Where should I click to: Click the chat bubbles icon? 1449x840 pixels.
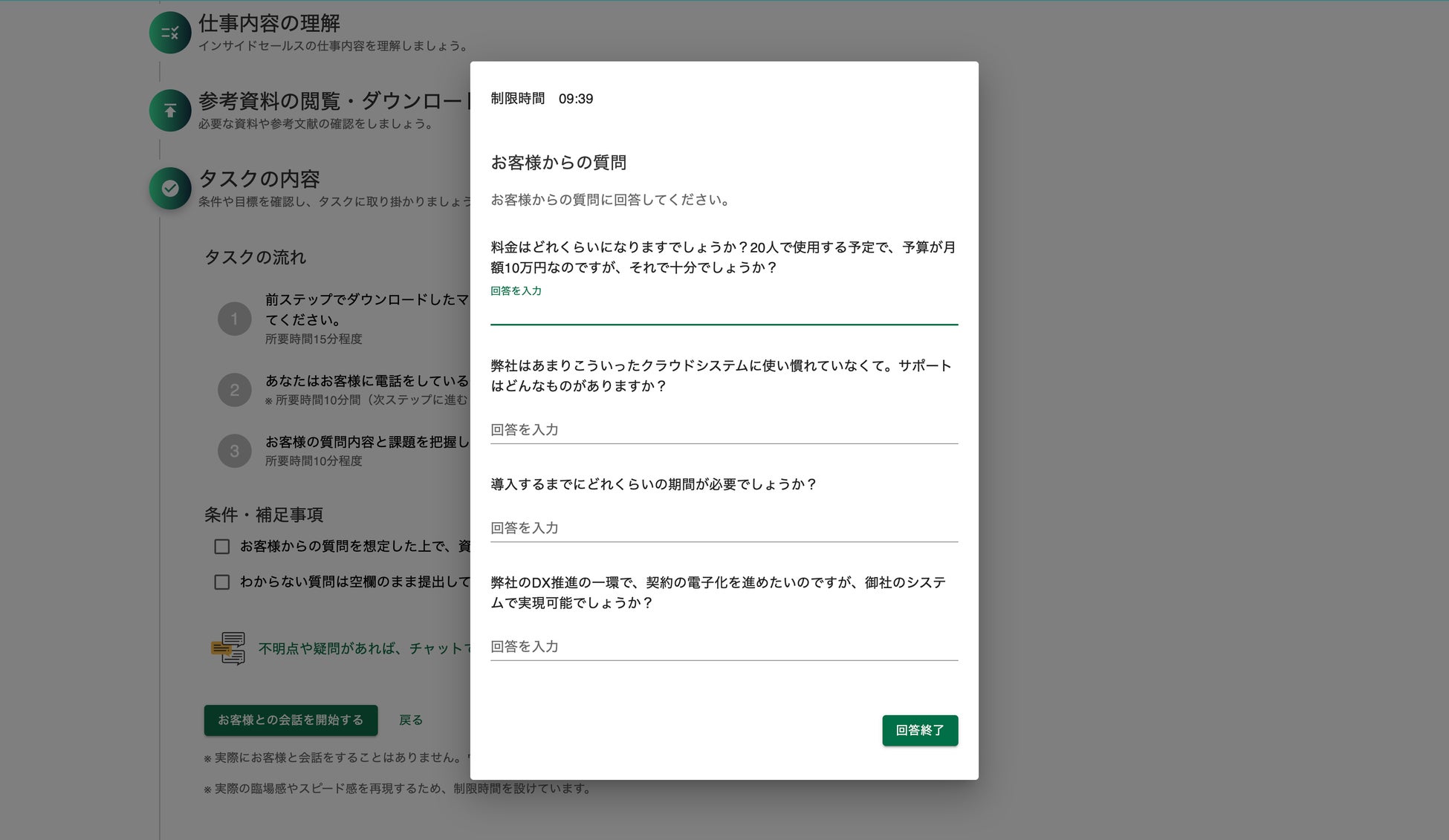(x=228, y=648)
